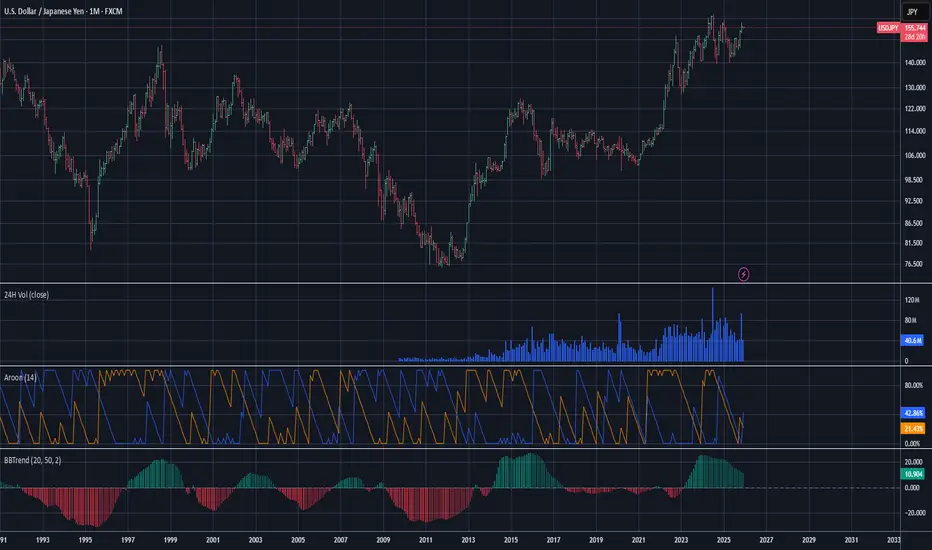932x550 pixels.
Task: Click the 120M volume axis label
Action: click(x=911, y=300)
